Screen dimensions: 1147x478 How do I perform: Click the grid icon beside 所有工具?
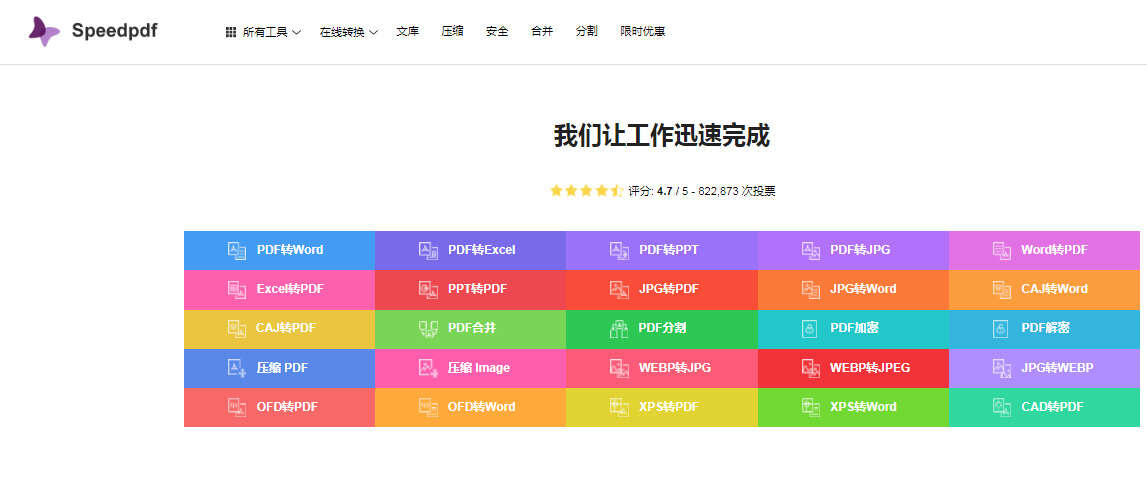tap(230, 32)
